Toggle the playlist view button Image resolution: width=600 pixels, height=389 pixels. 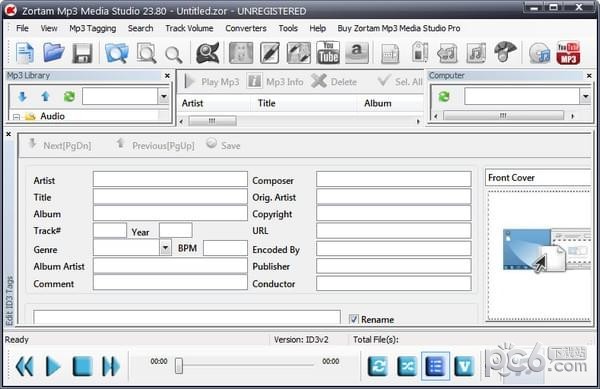tap(435, 366)
